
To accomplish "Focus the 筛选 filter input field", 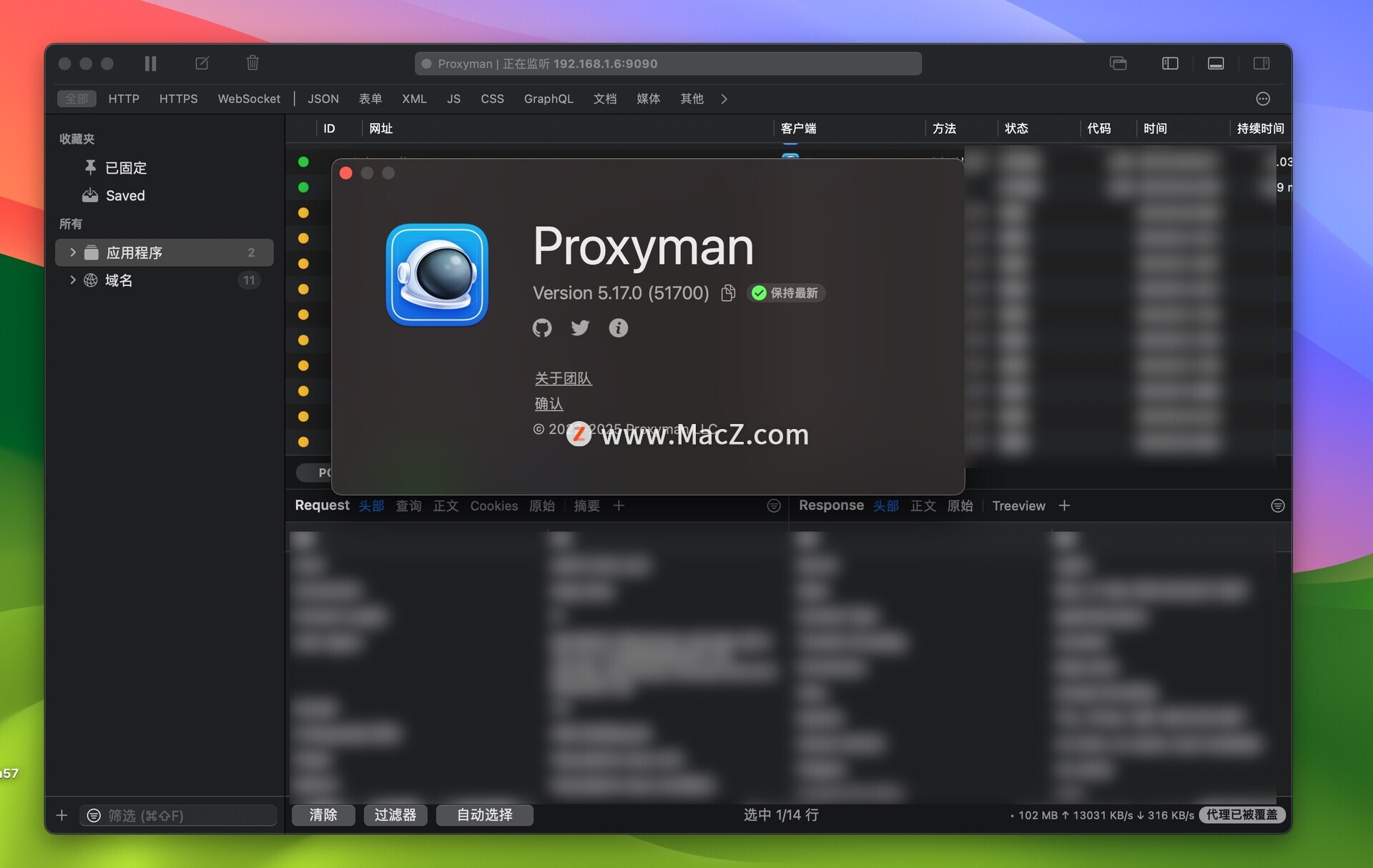I will [x=179, y=815].
